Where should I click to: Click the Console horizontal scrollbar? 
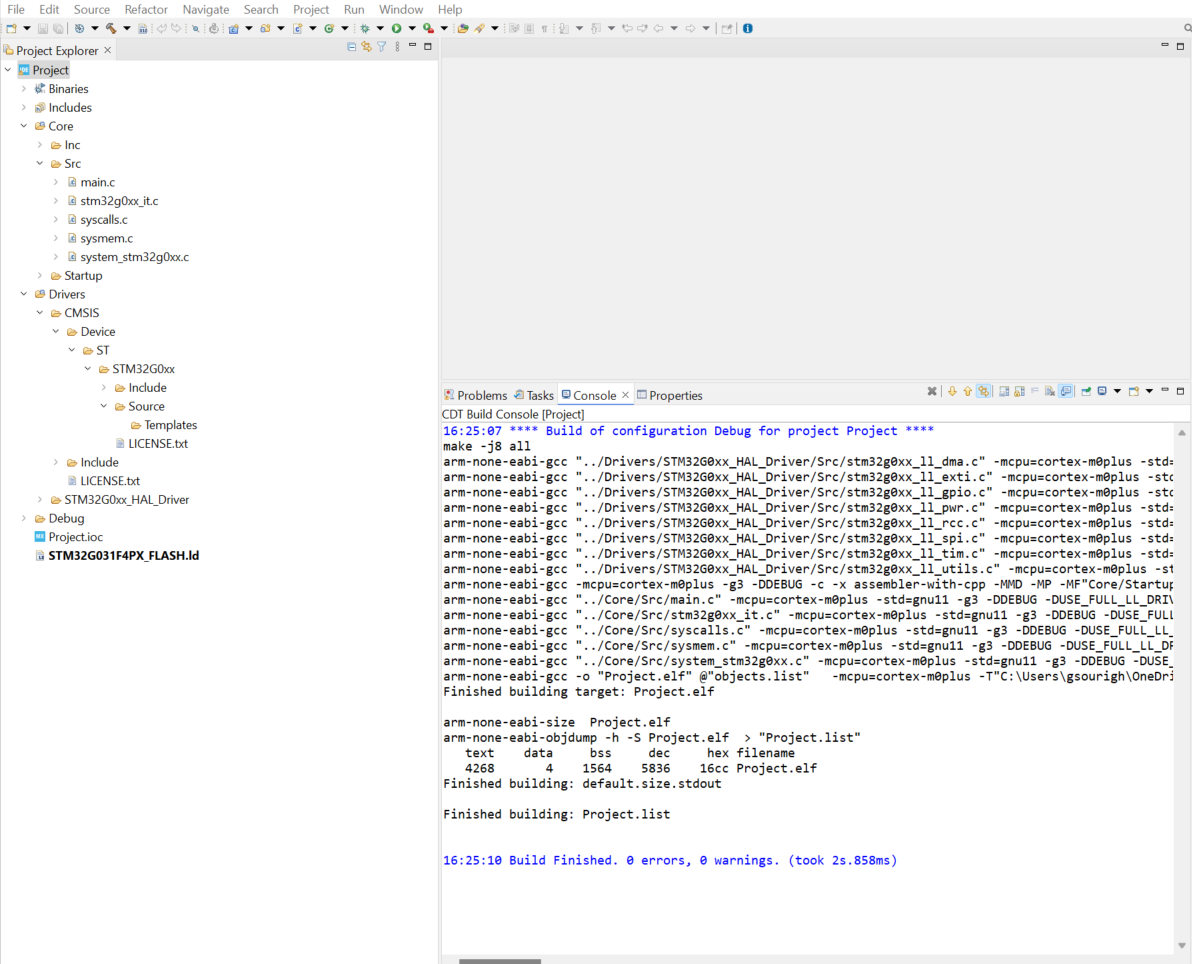pyautogui.click(x=500, y=960)
